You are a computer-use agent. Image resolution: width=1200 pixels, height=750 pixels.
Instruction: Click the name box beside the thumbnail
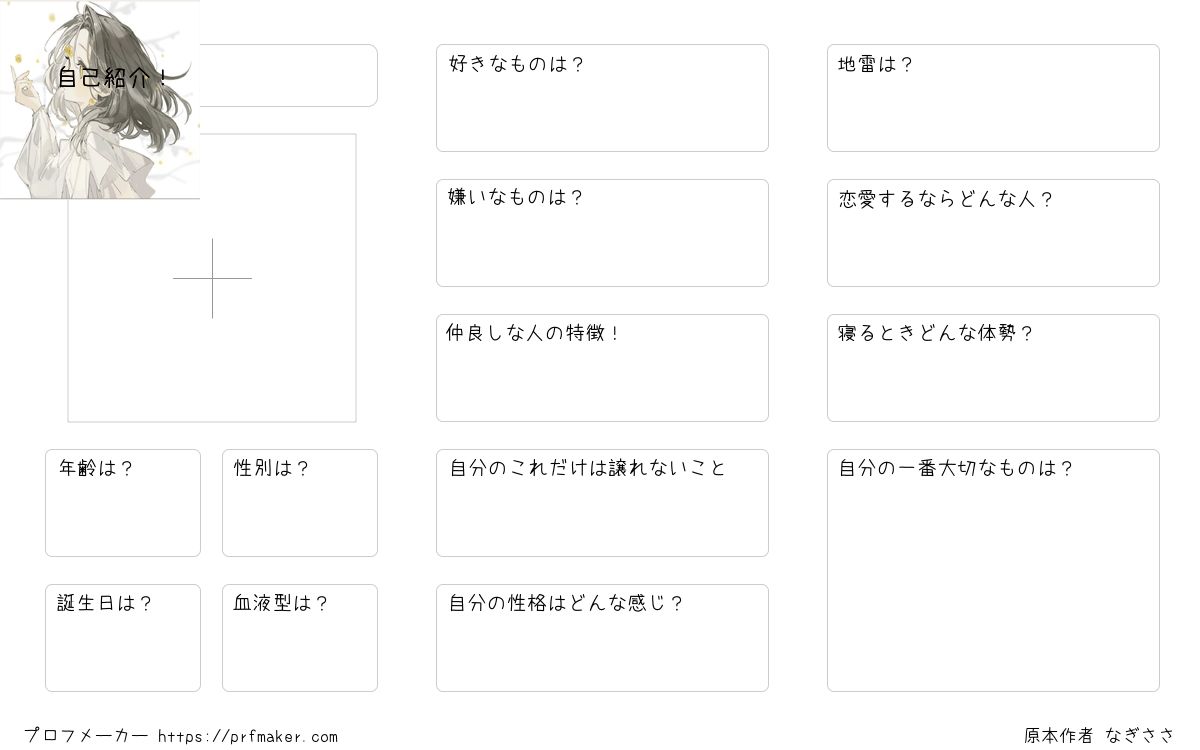coord(288,75)
